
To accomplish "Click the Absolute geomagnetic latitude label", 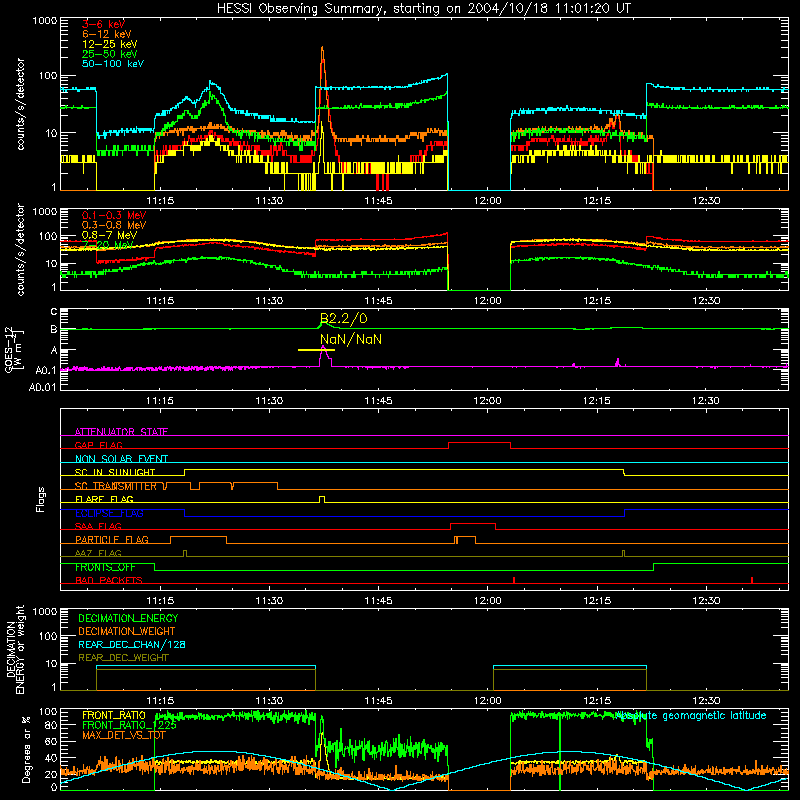I will click(x=691, y=715).
